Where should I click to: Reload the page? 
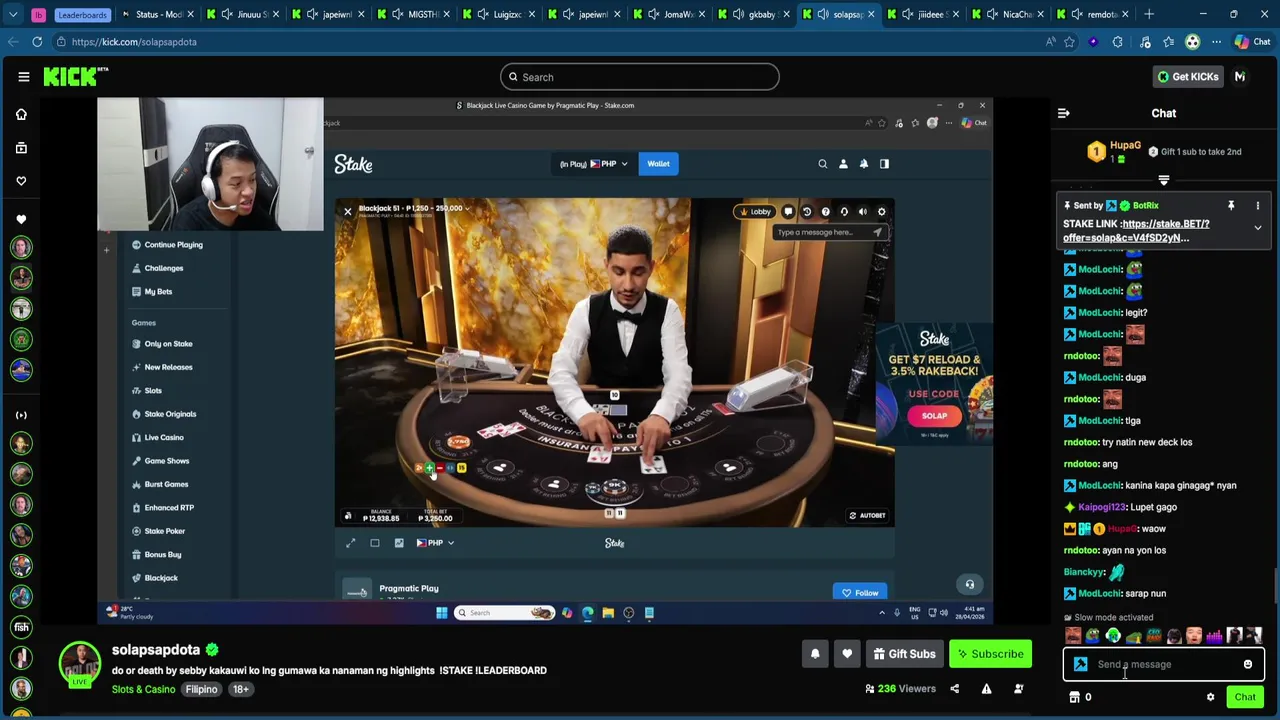point(37,42)
